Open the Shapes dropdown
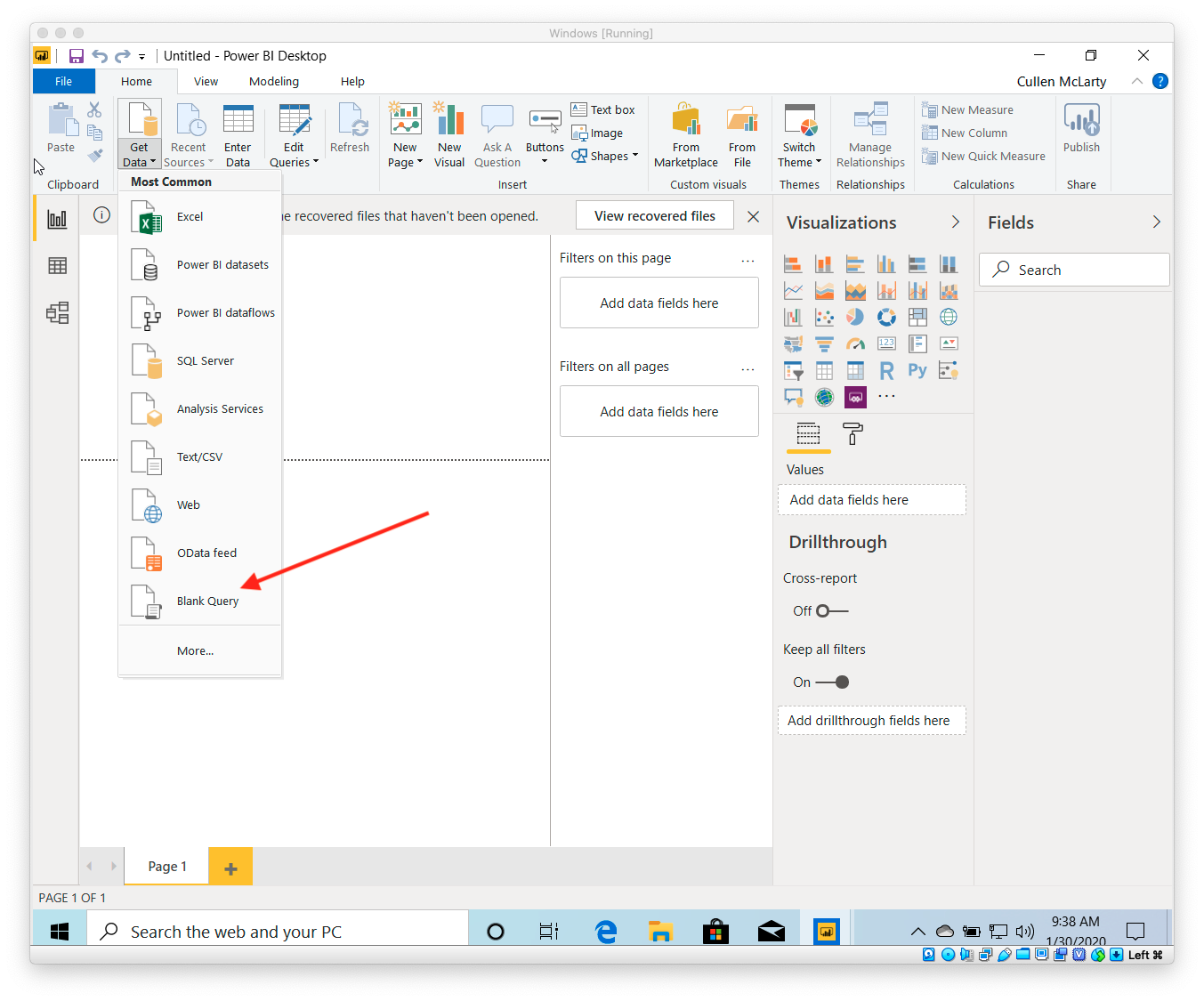Image resolution: width=1204 pixels, height=1001 pixels. point(635,156)
